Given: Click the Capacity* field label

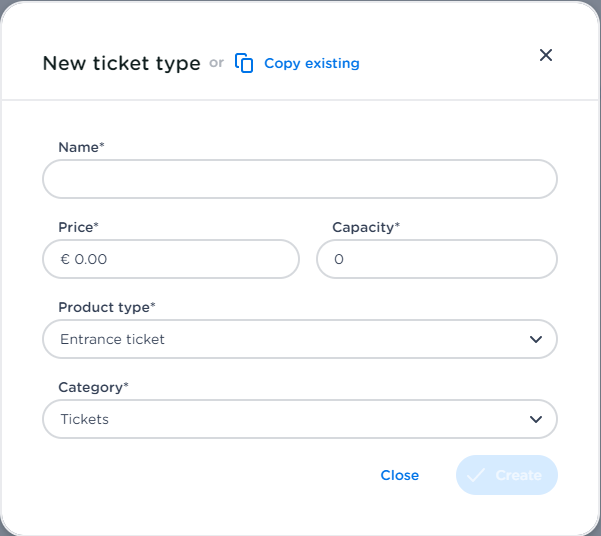Looking at the screenshot, I should (366, 227).
